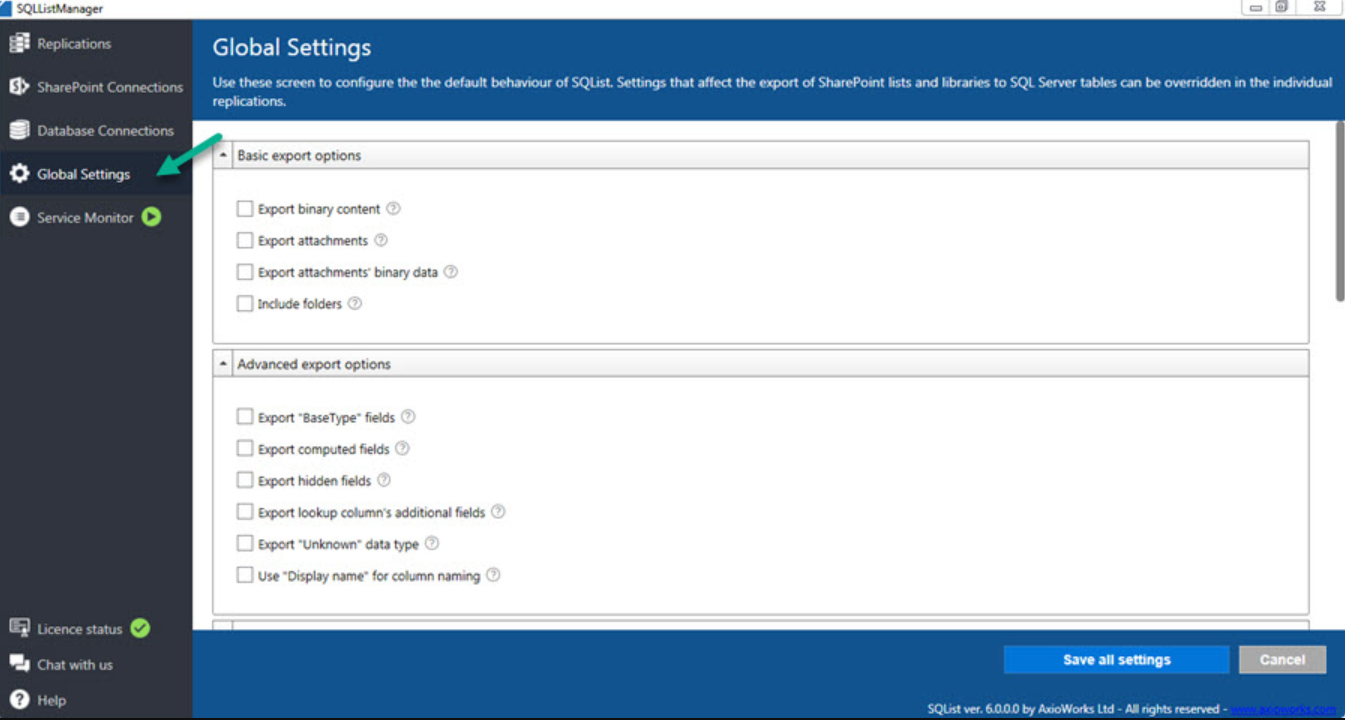Enable Export attachments checkbox
This screenshot has width=1345, height=720.
245,240
